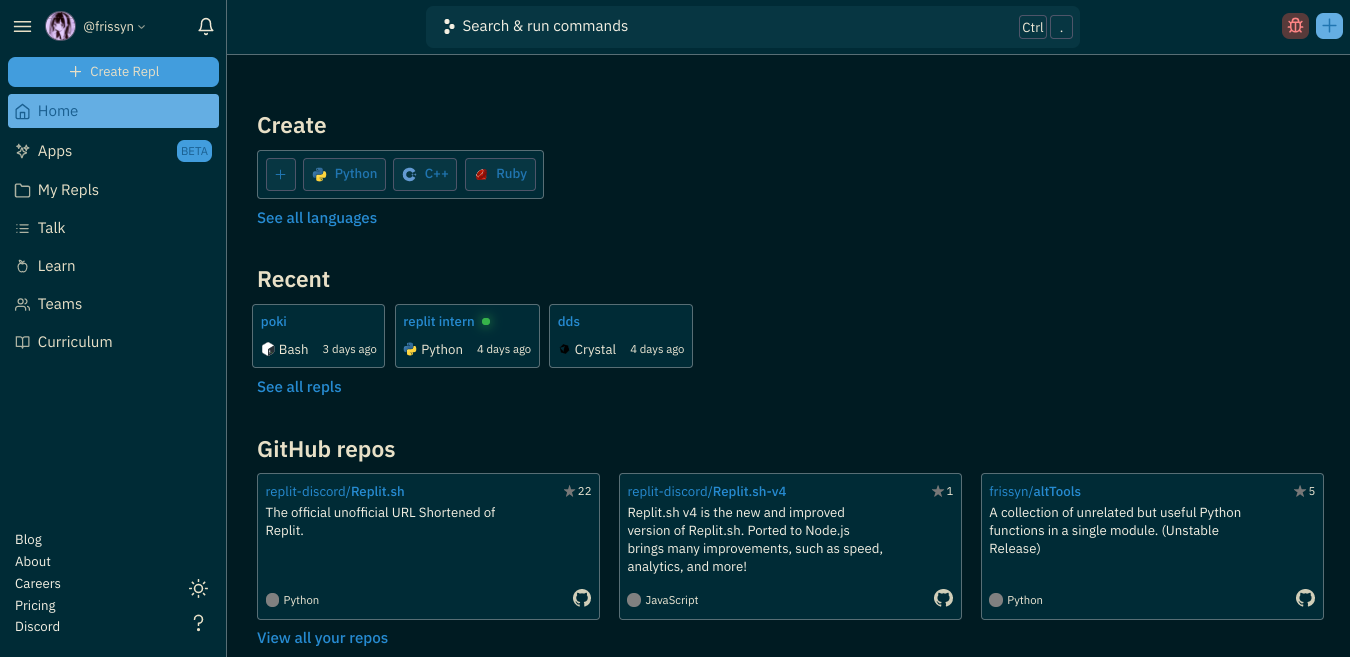Open the Pricing footer link
Screen dimensions: 1350x657
[x=35, y=605]
